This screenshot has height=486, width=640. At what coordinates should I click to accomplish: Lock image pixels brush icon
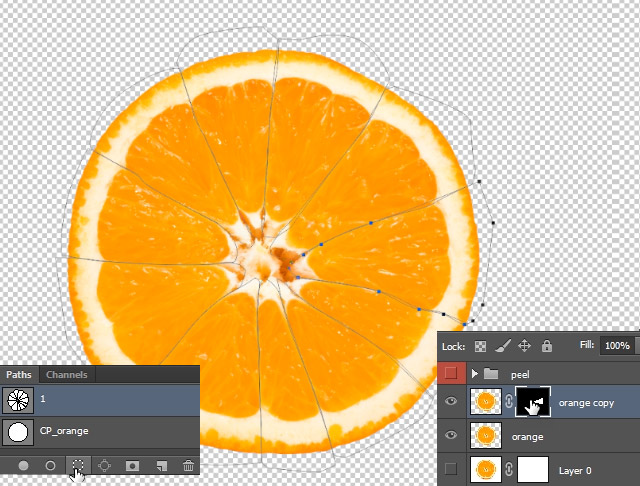tap(502, 346)
